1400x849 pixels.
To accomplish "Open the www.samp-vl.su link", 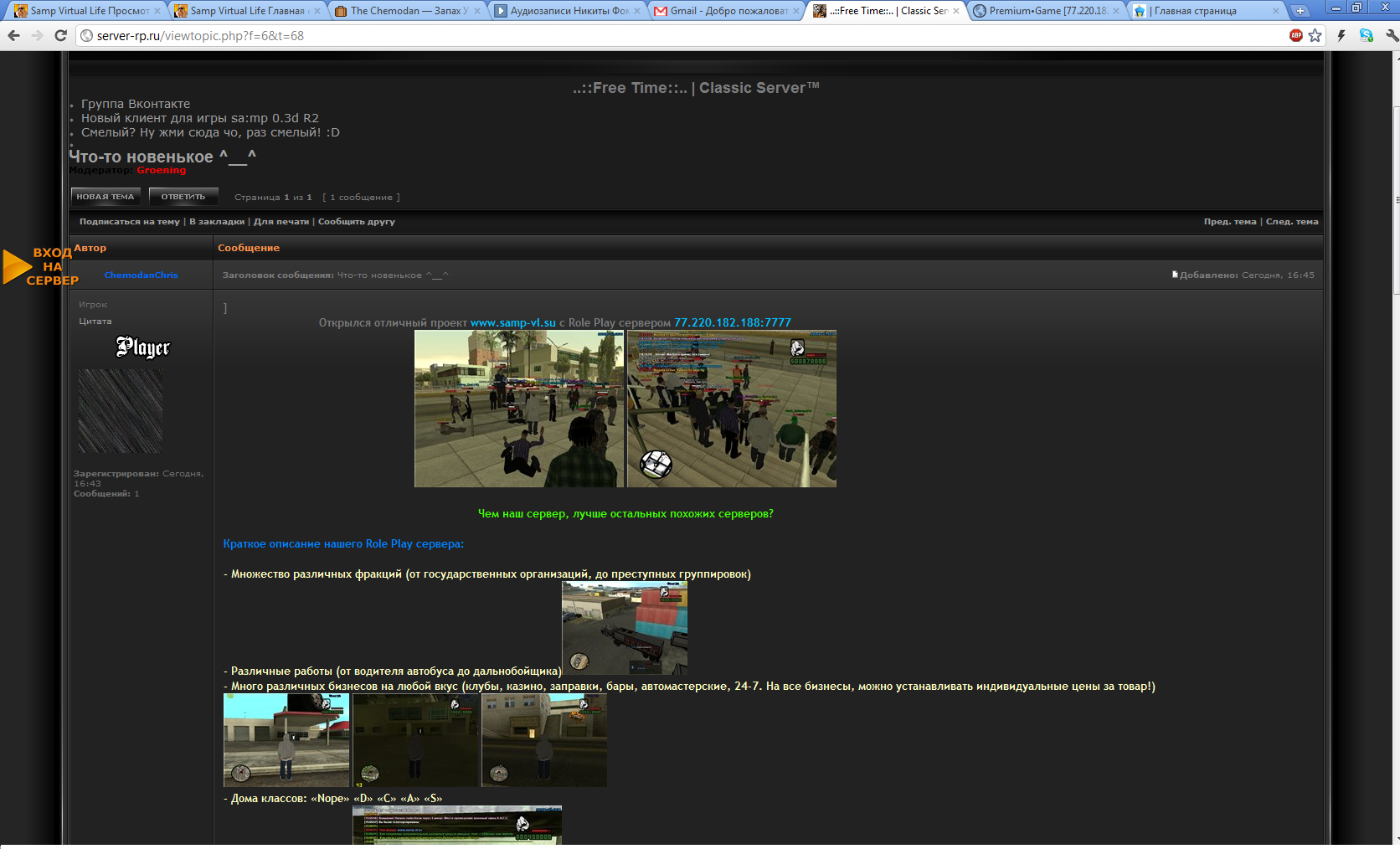I will pyautogui.click(x=513, y=322).
